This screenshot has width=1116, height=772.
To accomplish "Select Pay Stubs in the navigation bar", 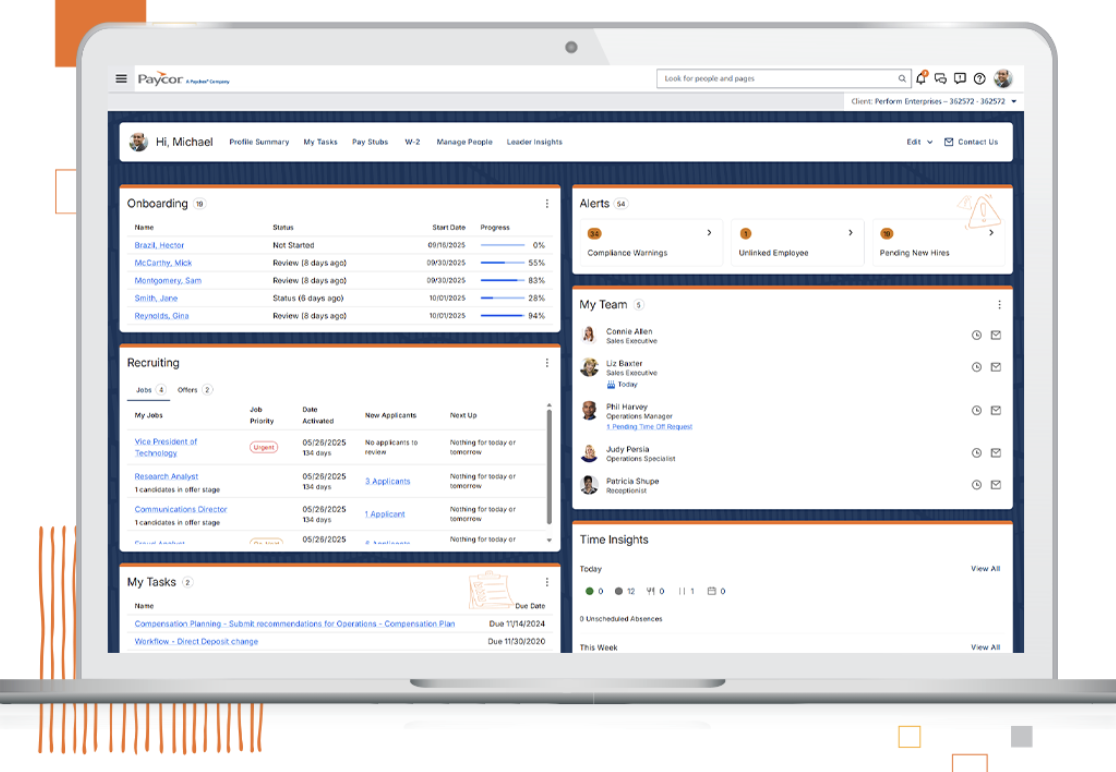I will point(370,142).
